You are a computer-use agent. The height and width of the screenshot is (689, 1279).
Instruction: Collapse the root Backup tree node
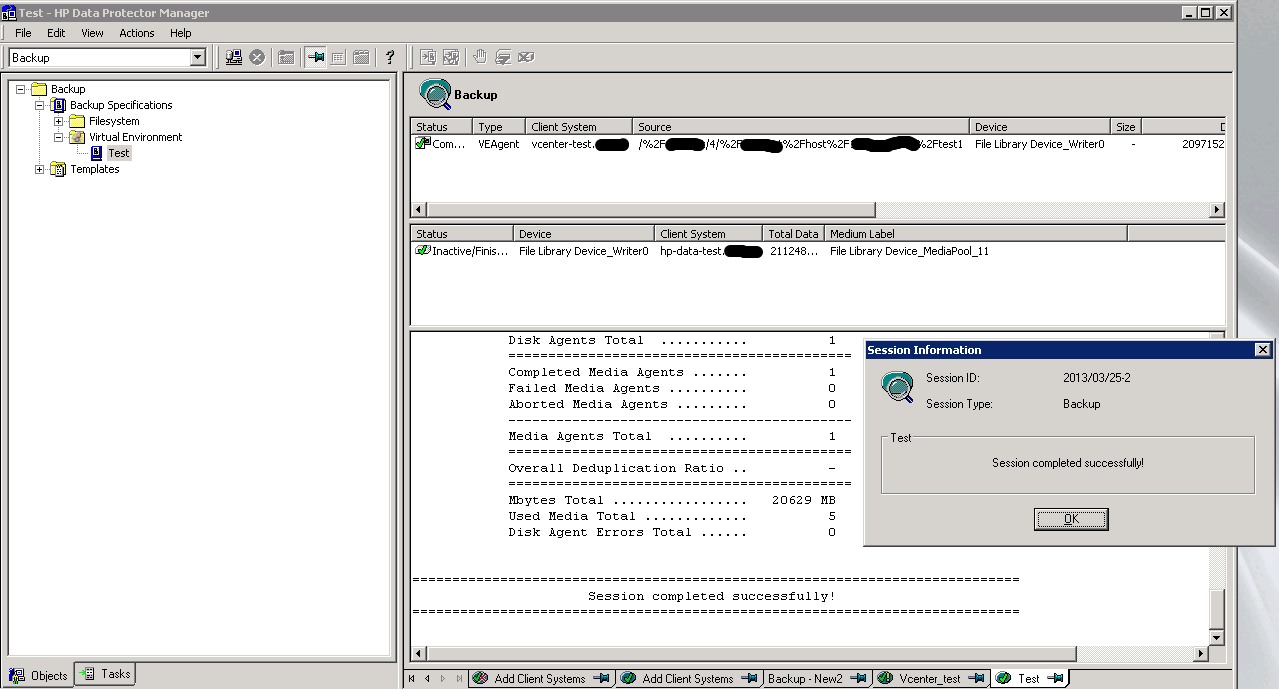pyautogui.click(x=20, y=89)
